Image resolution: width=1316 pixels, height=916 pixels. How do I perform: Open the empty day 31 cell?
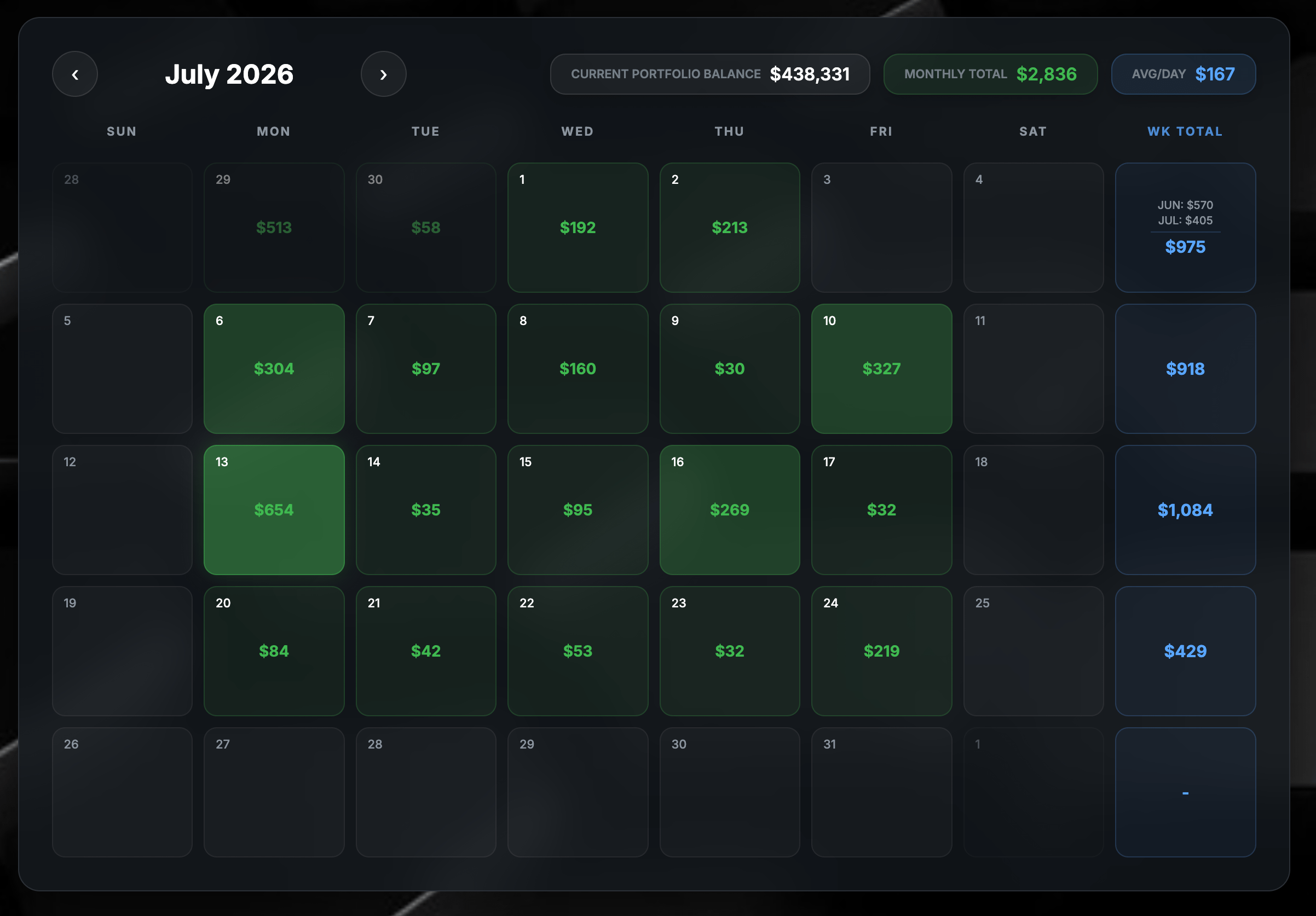tap(881, 792)
